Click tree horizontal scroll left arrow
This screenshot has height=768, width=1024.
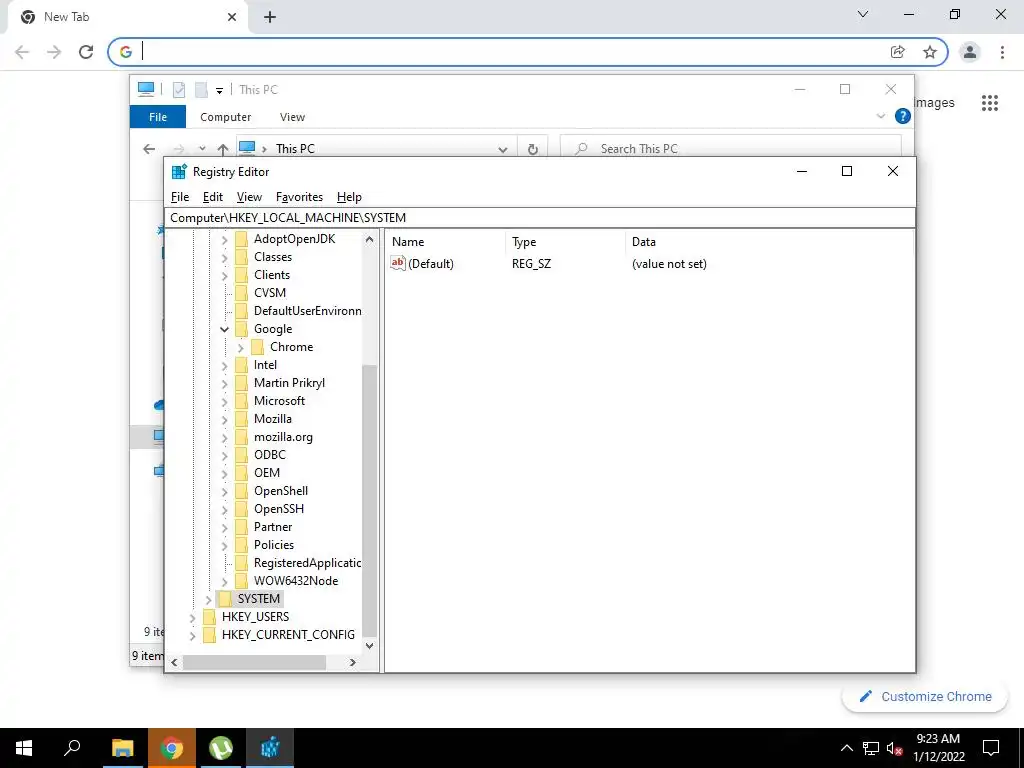174,662
